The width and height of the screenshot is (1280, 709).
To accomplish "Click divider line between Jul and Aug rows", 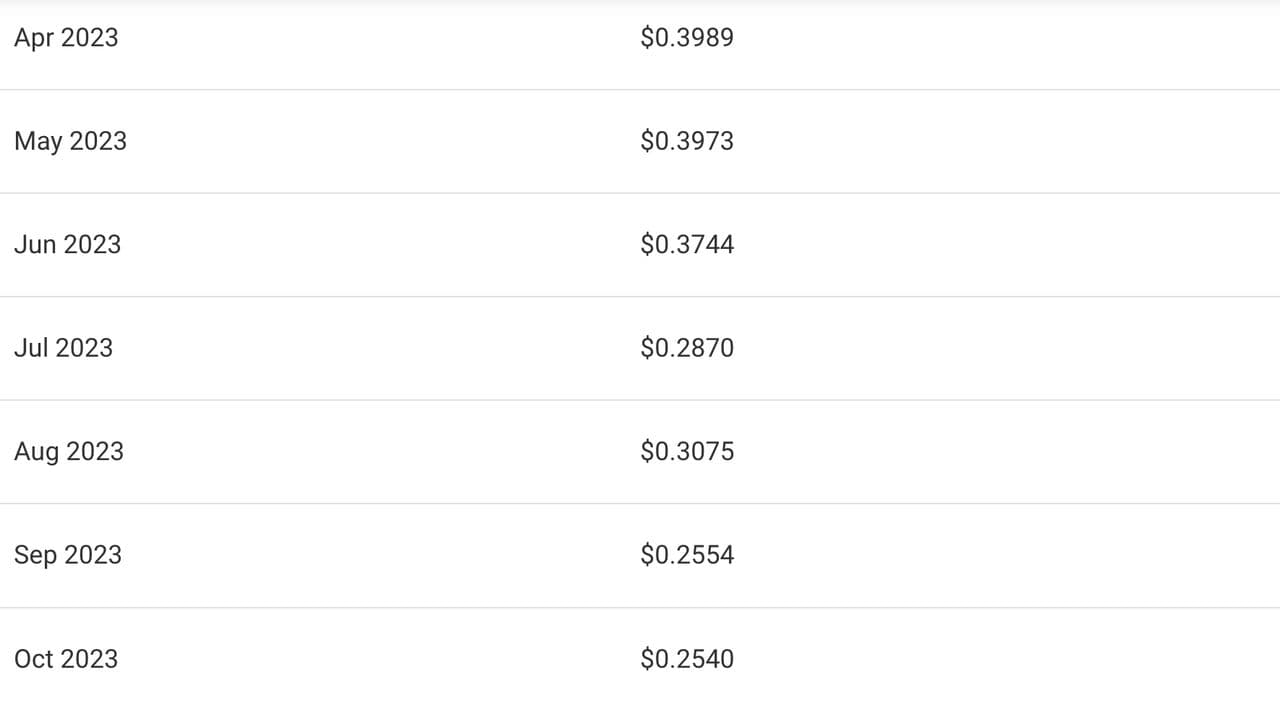I will pyautogui.click(x=640, y=400).
